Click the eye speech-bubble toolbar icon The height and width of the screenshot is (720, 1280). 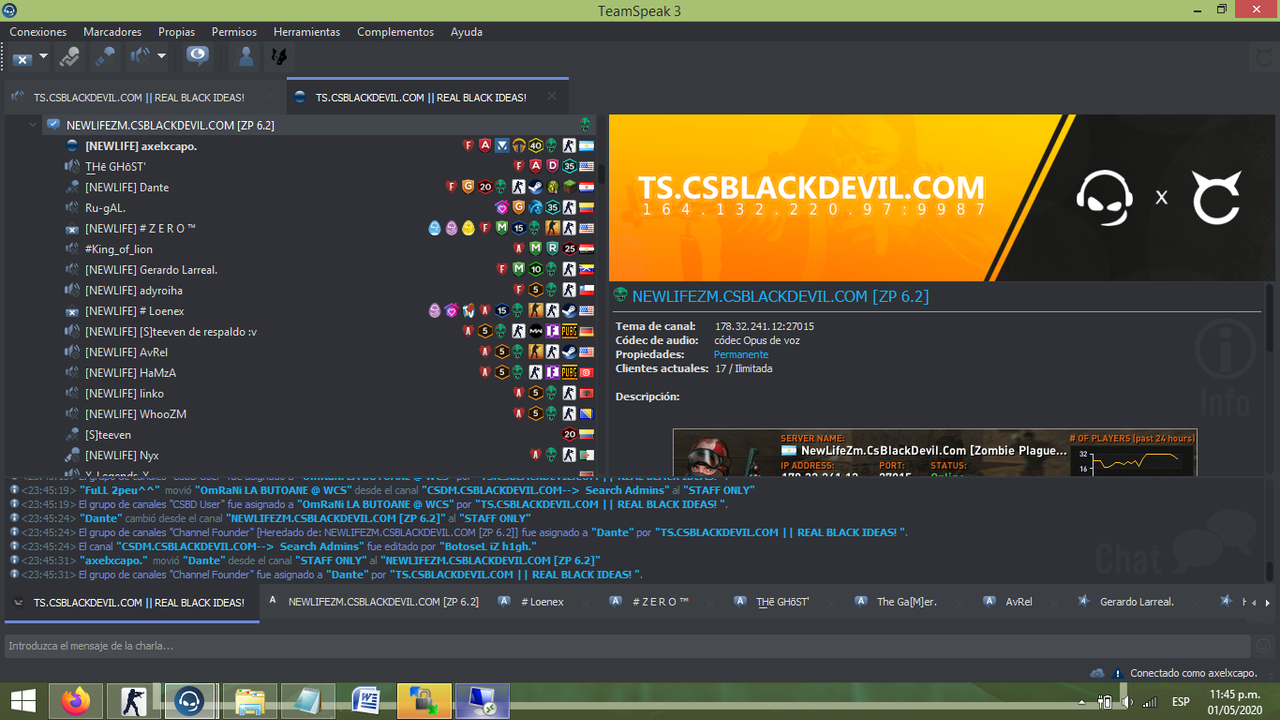(x=198, y=57)
